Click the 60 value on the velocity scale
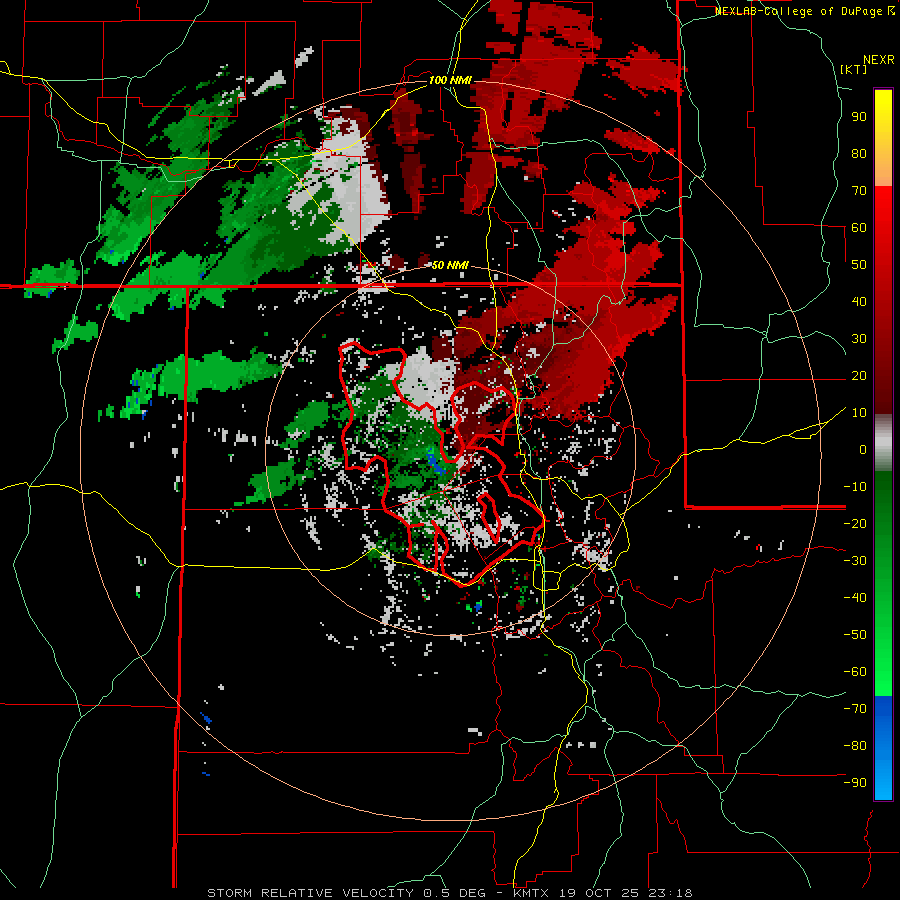 (859, 228)
